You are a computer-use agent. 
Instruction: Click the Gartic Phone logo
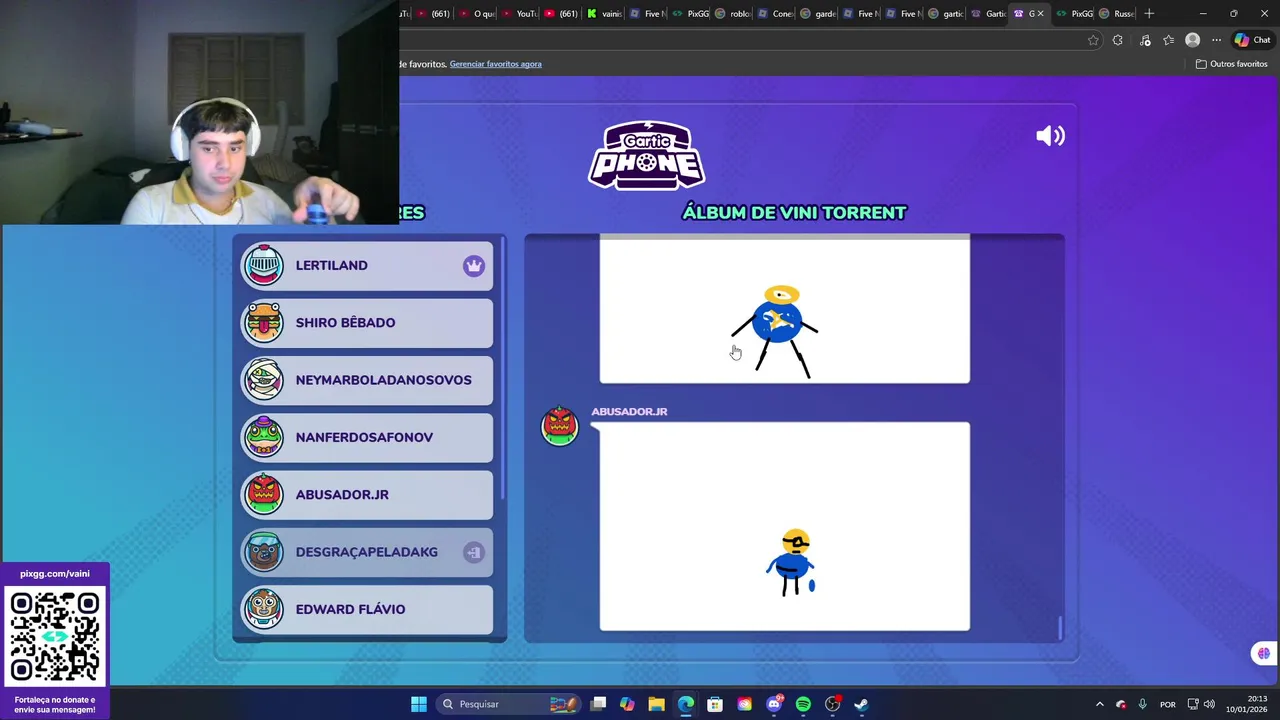click(646, 155)
